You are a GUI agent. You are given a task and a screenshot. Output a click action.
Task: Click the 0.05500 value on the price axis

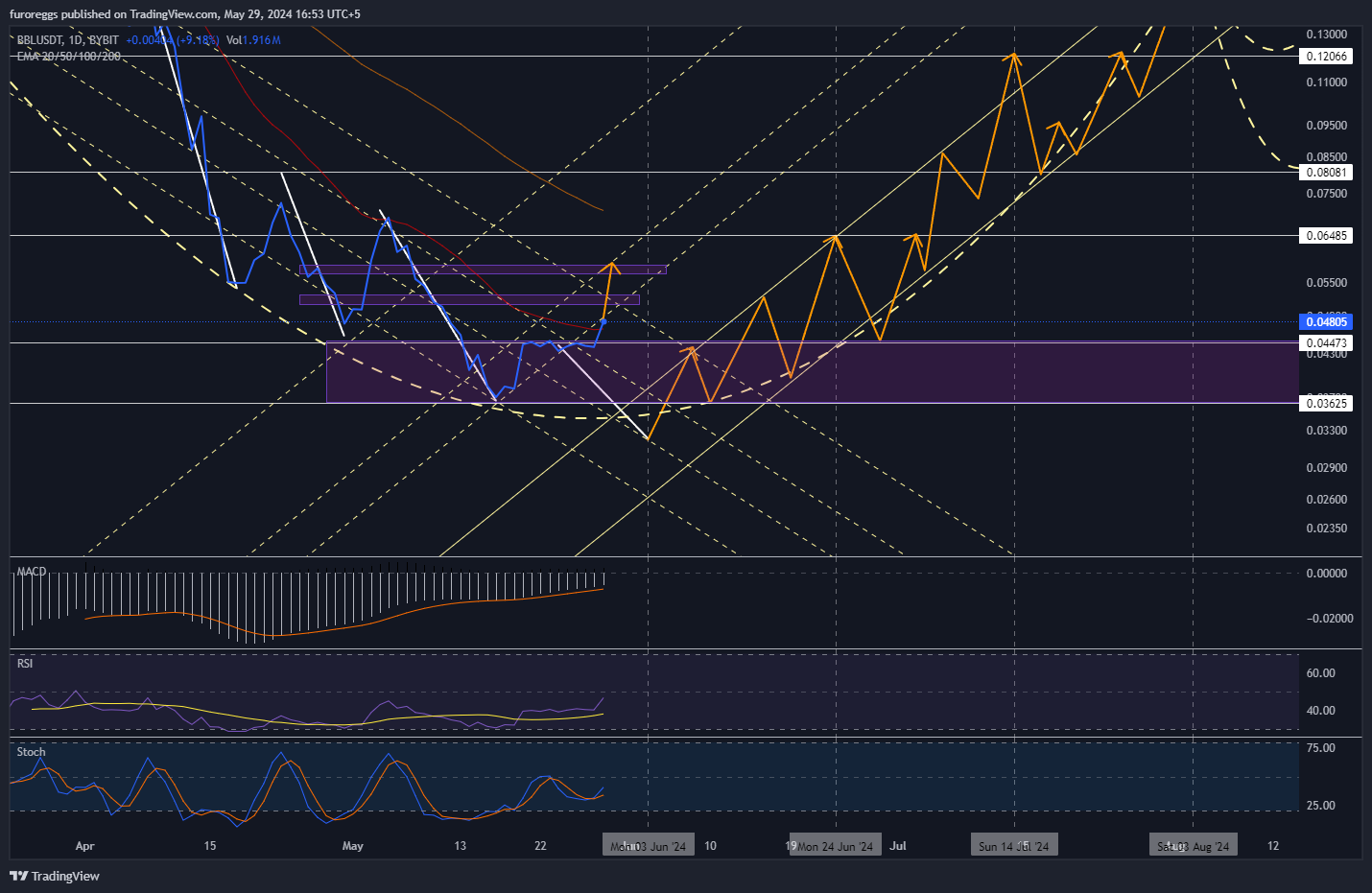[x=1327, y=283]
